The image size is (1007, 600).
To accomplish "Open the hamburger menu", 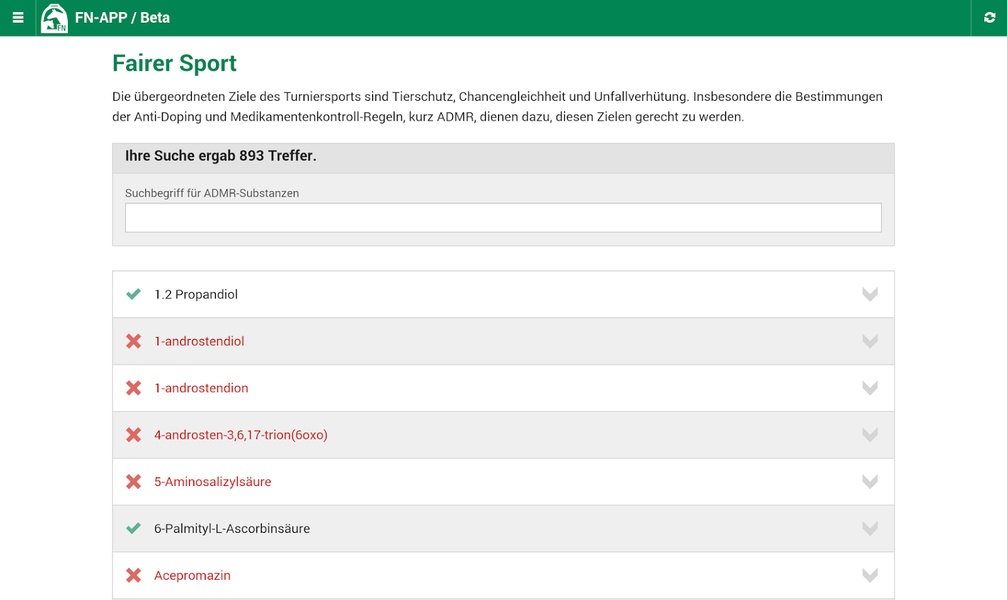I will coord(18,17).
